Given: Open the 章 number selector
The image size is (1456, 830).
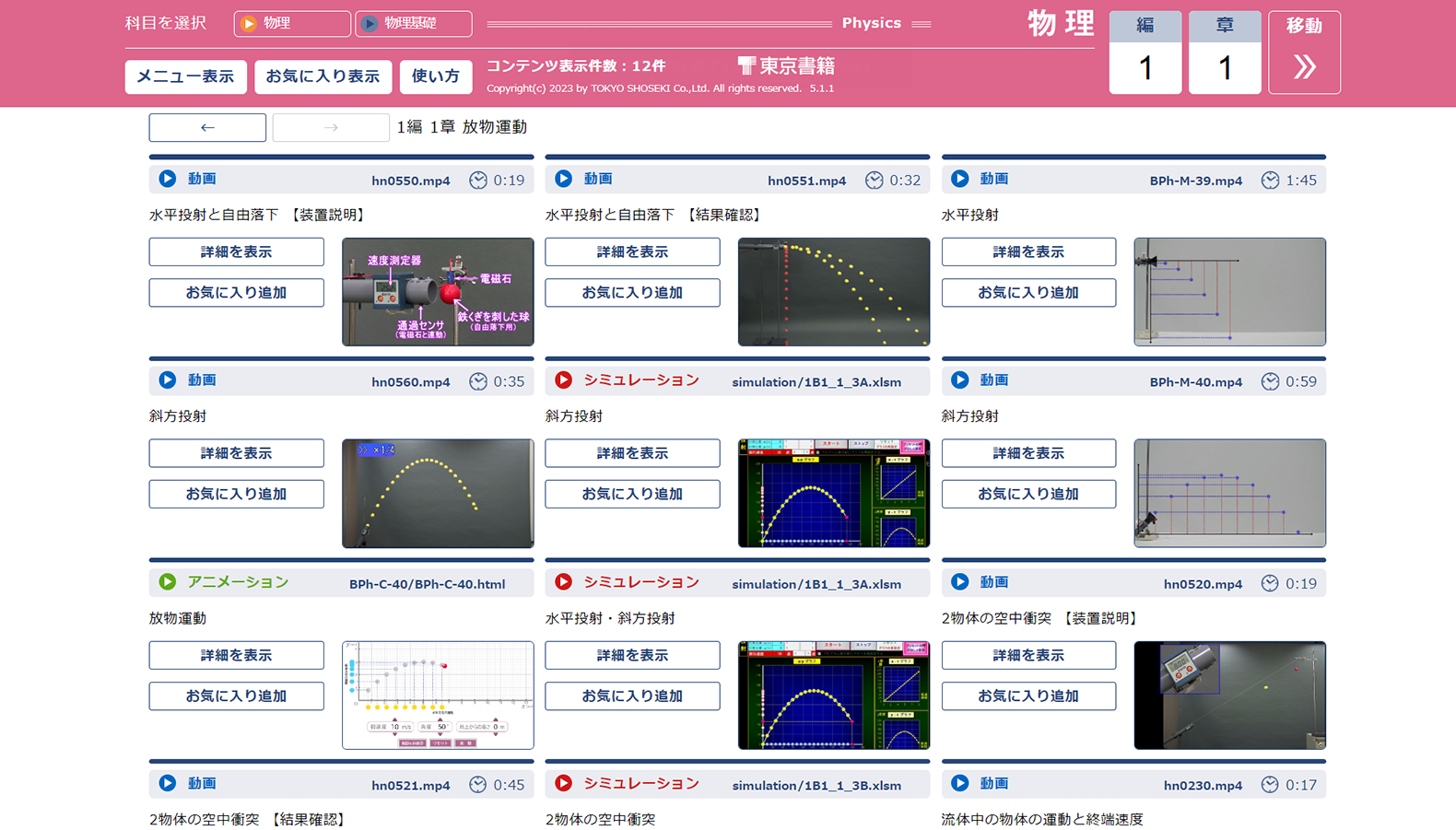Looking at the screenshot, I should coord(1224,53).
